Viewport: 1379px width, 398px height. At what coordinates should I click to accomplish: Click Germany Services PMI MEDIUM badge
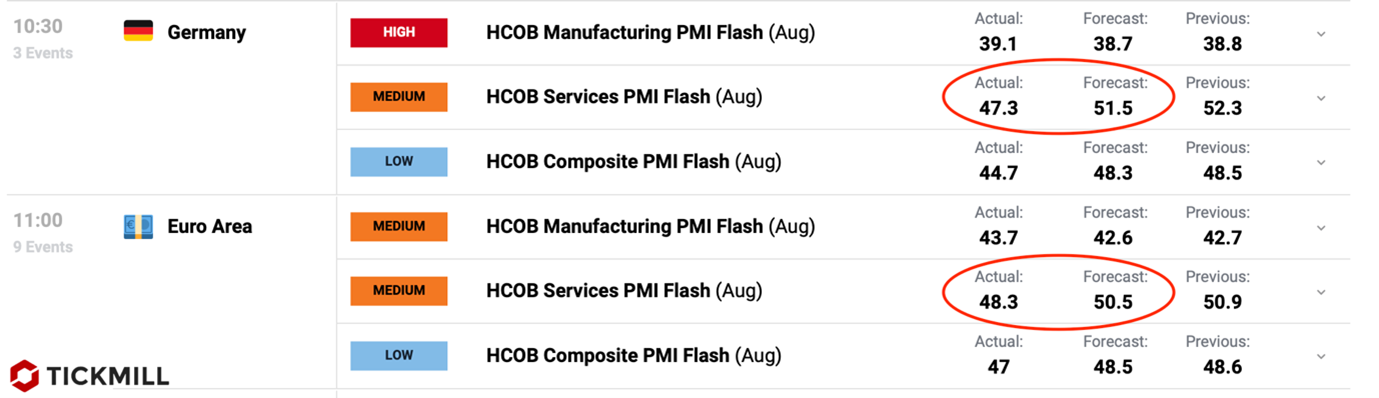(399, 97)
